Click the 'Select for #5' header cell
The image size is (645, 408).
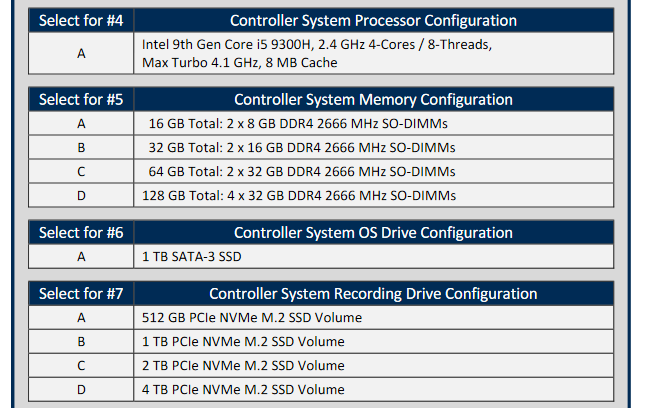[x=81, y=99]
